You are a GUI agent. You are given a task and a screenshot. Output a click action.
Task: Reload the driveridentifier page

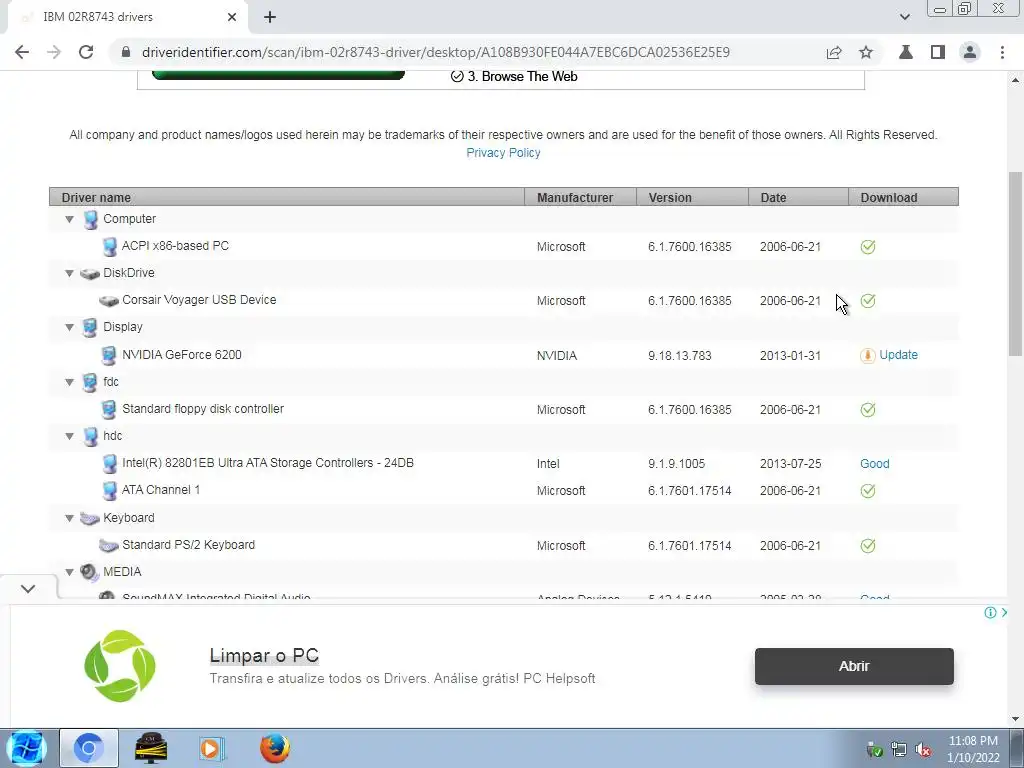pyautogui.click(x=86, y=52)
